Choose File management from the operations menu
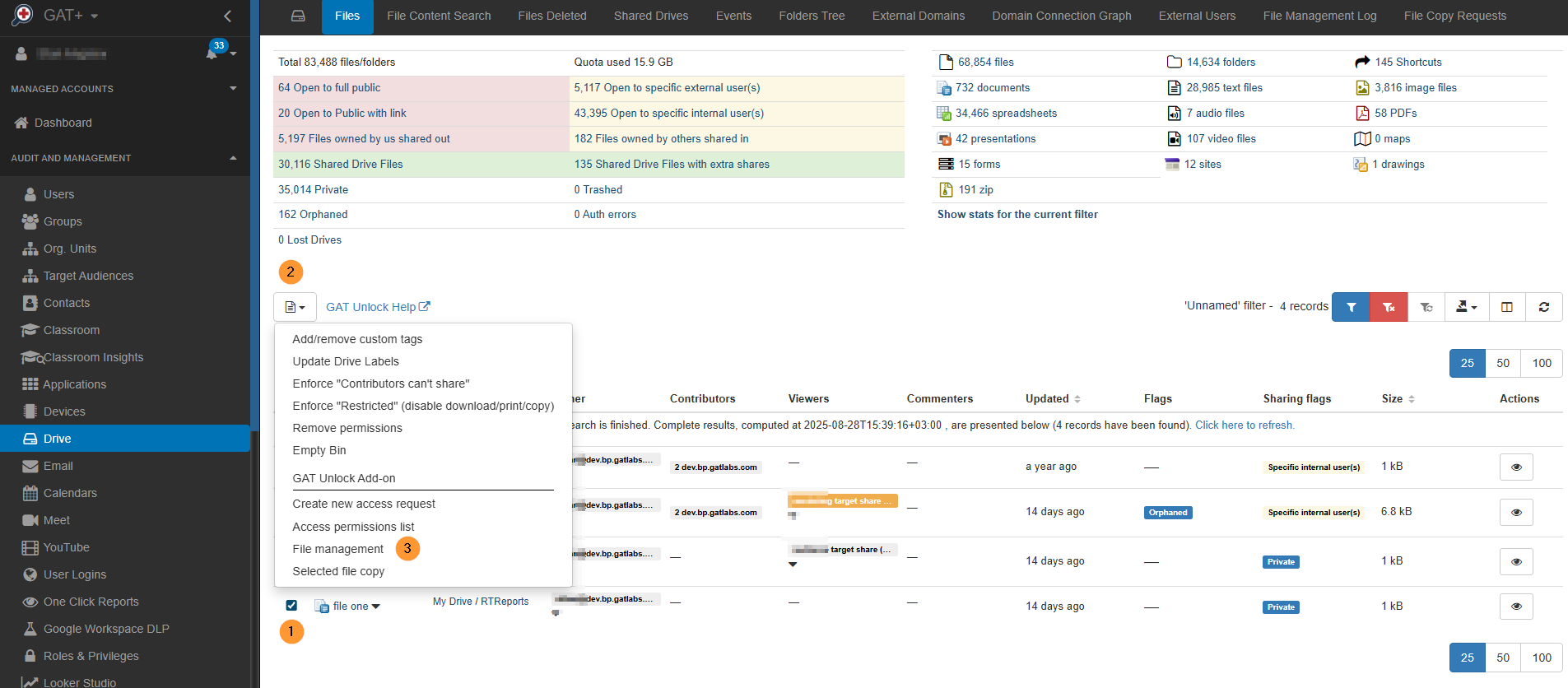 pyautogui.click(x=337, y=549)
